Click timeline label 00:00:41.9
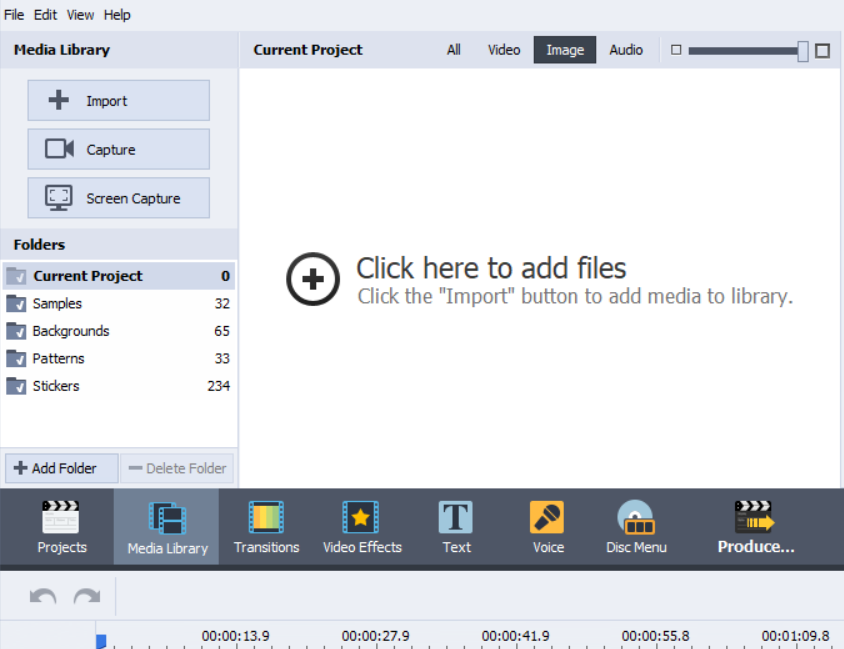Viewport: 844px width, 649px height. click(515, 636)
